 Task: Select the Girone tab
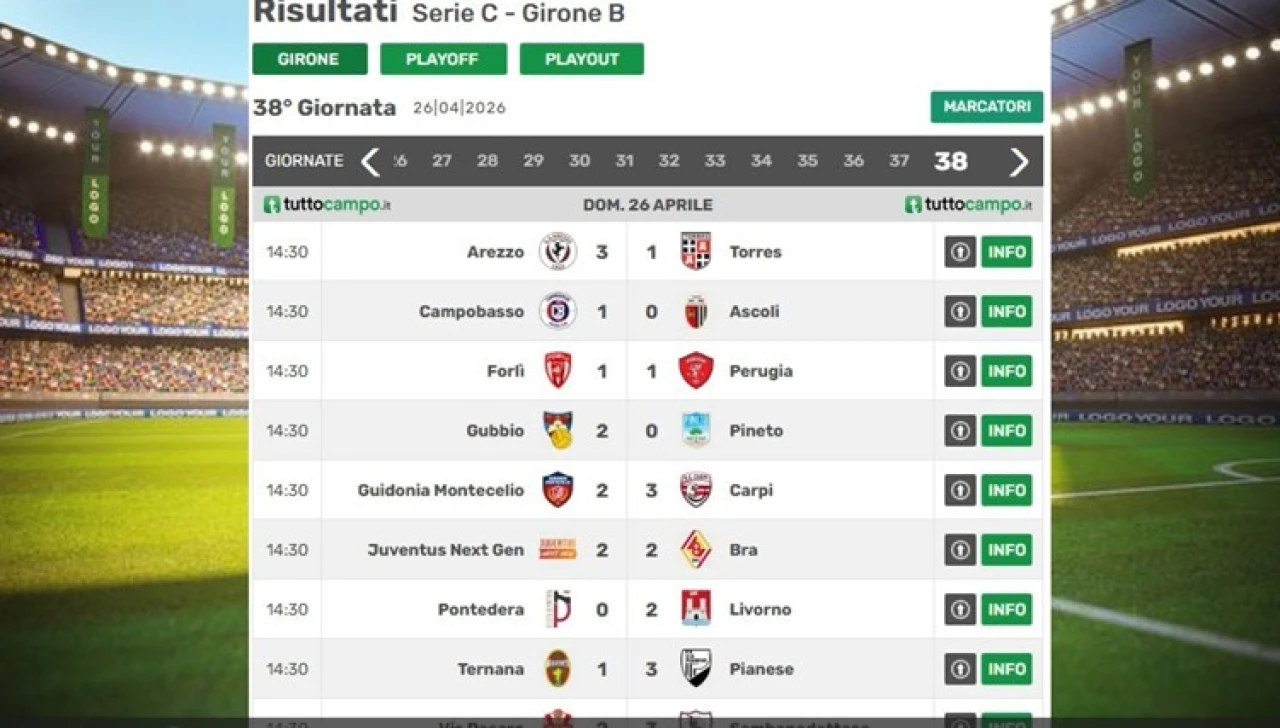pos(309,59)
